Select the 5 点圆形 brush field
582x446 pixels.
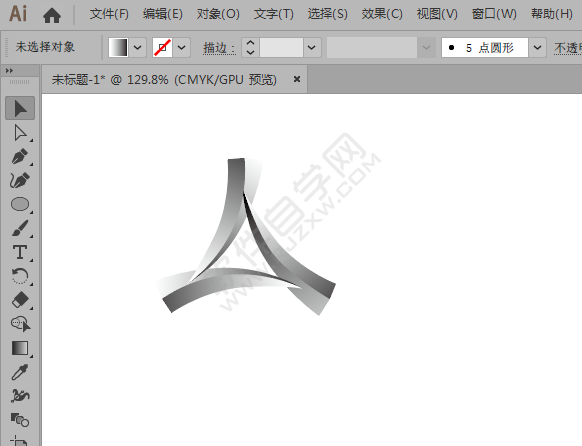coord(484,47)
